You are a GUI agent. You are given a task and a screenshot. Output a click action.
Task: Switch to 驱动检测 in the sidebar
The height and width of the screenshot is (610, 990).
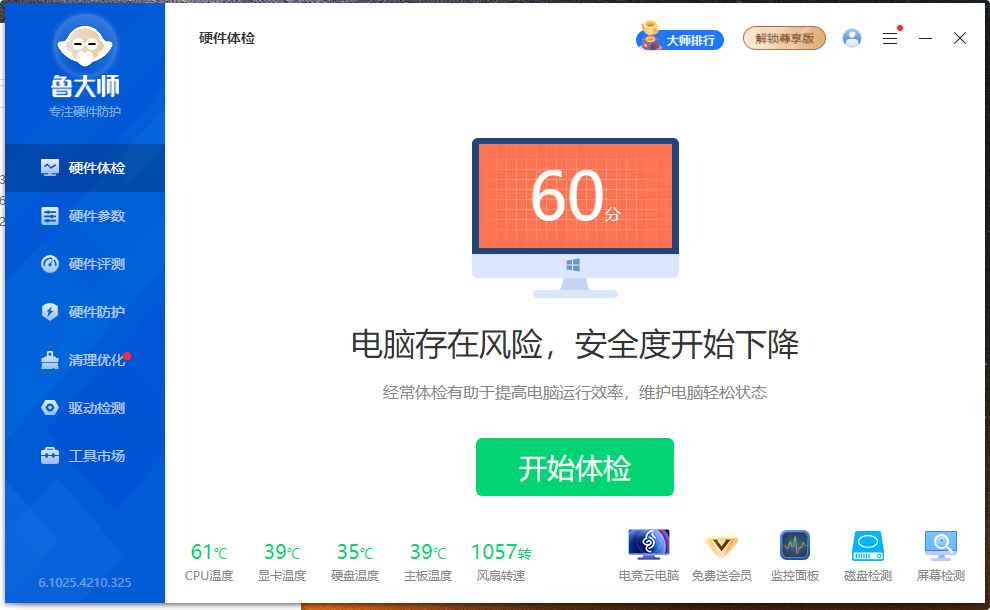(x=85, y=408)
